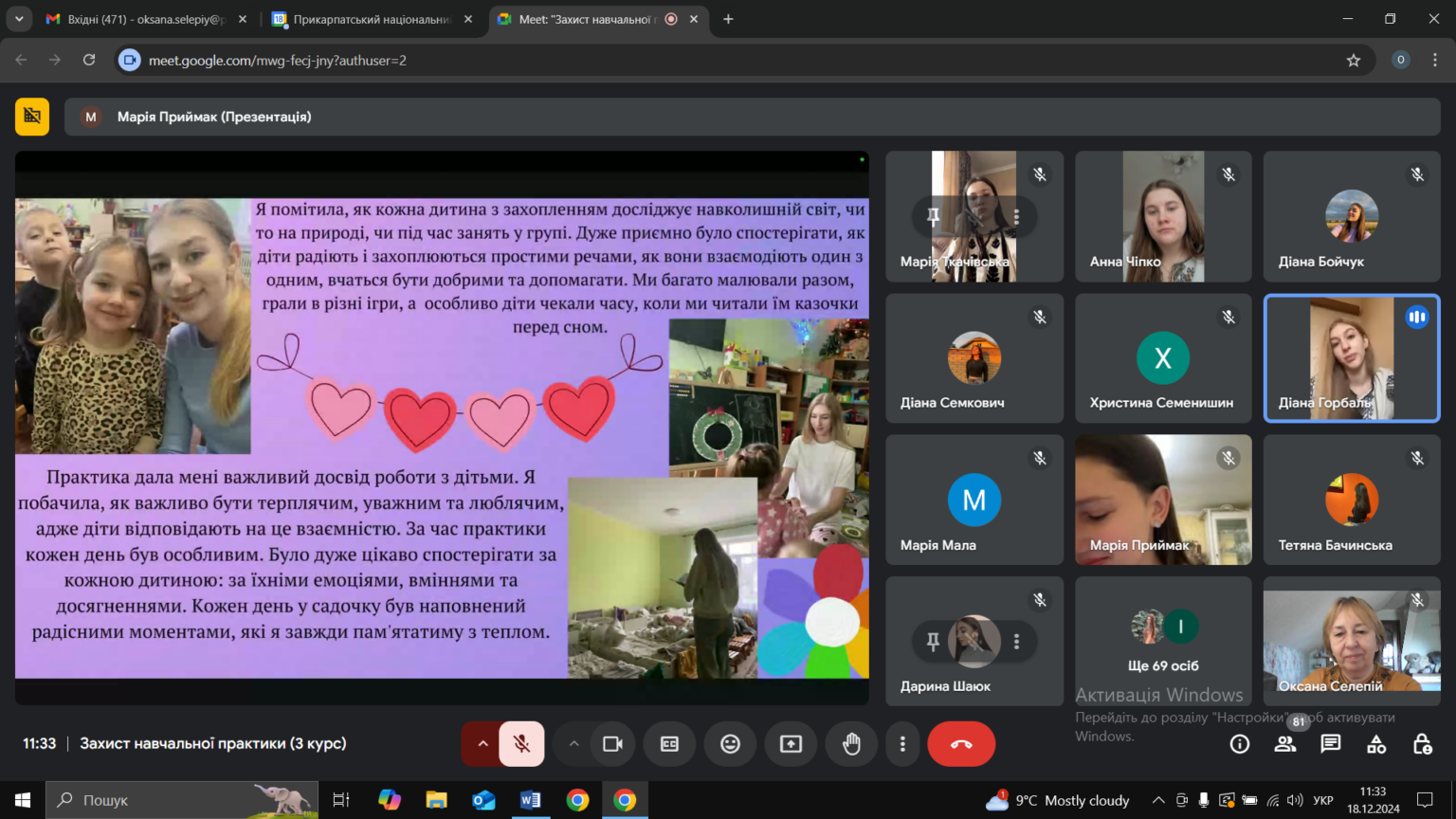Raise hand in the meeting
The height and width of the screenshot is (819, 1456).
[851, 744]
